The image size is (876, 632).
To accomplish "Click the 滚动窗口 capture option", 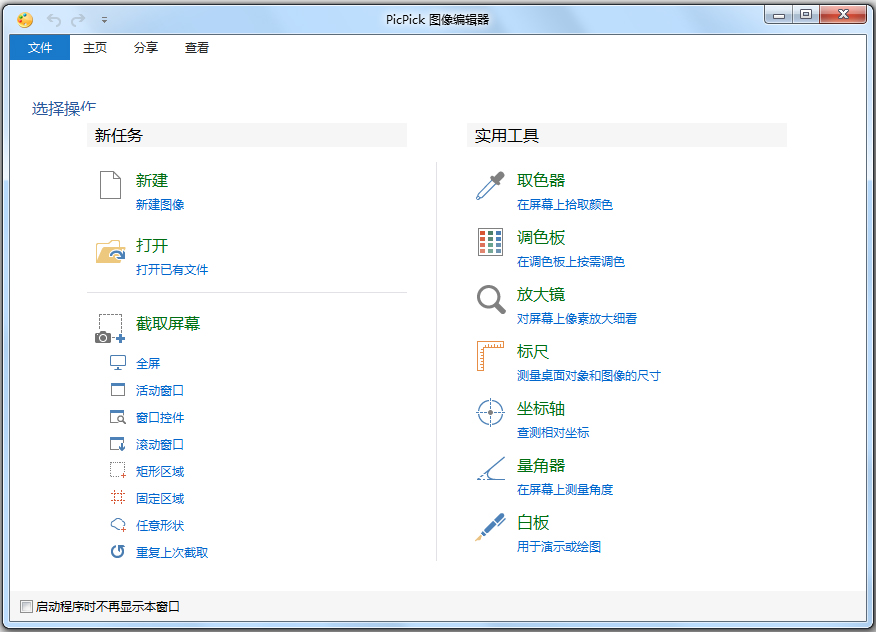I will click(158, 444).
